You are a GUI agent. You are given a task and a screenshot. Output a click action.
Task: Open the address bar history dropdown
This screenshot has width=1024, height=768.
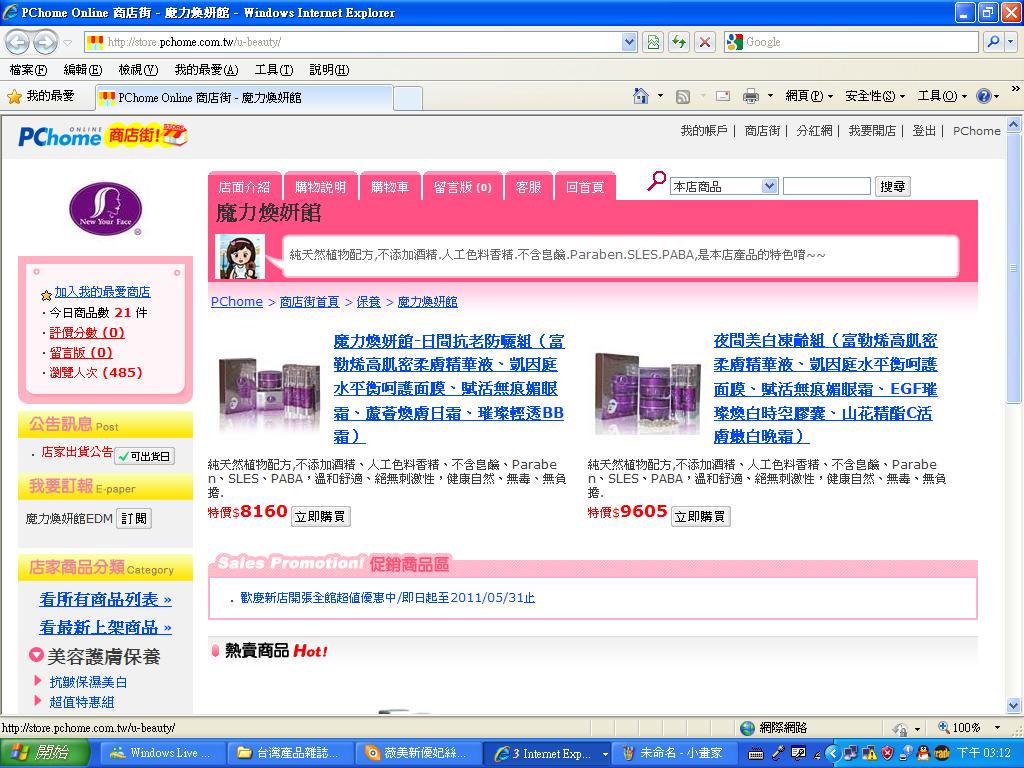(x=629, y=42)
